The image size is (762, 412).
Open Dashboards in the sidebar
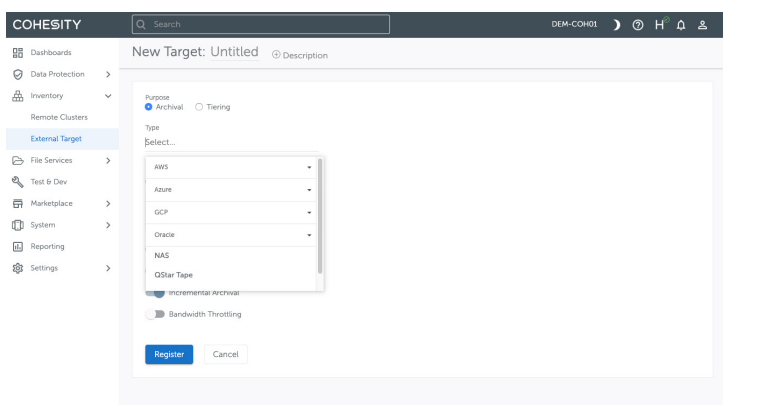51,52
